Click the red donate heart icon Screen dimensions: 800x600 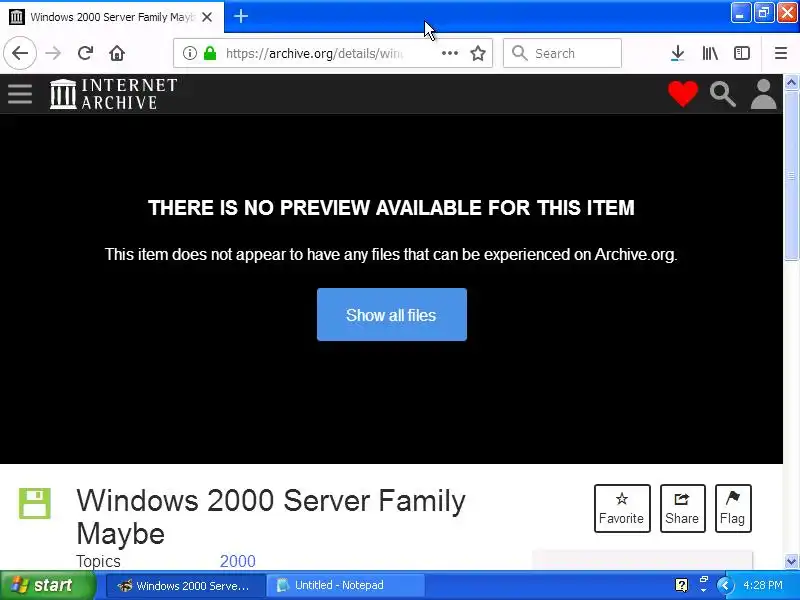(683, 94)
